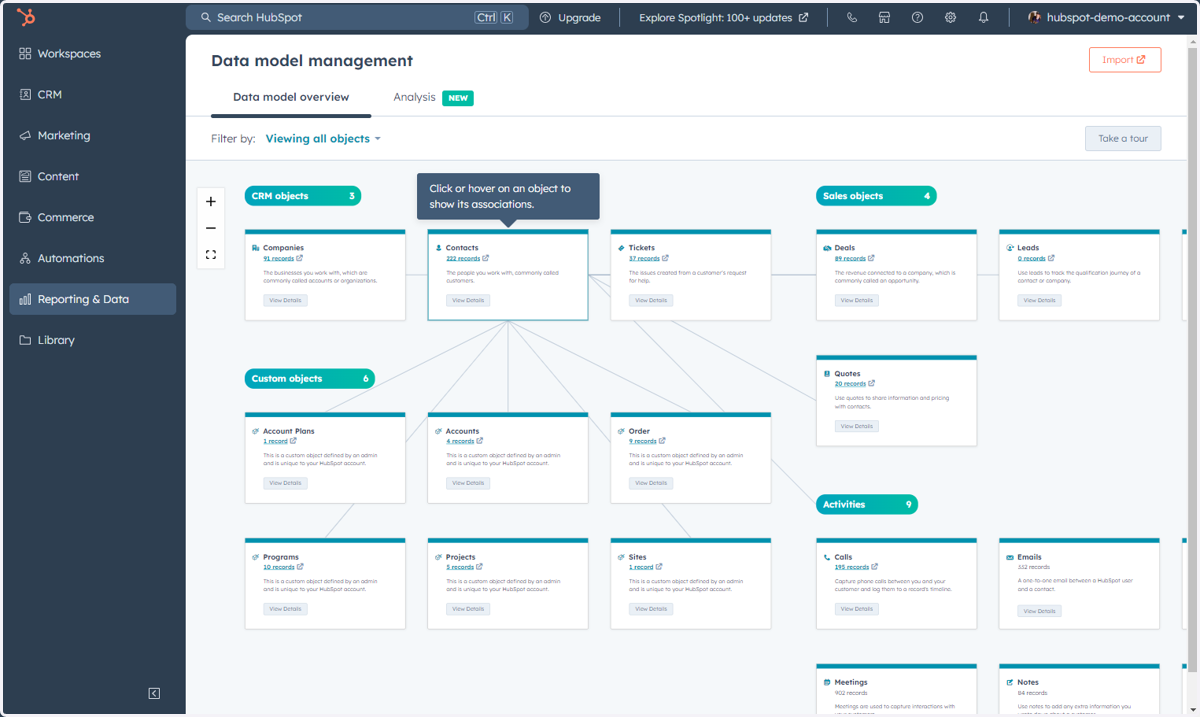Open the calling phone icon
Viewport: 1200px width, 717px height.
tap(852, 18)
